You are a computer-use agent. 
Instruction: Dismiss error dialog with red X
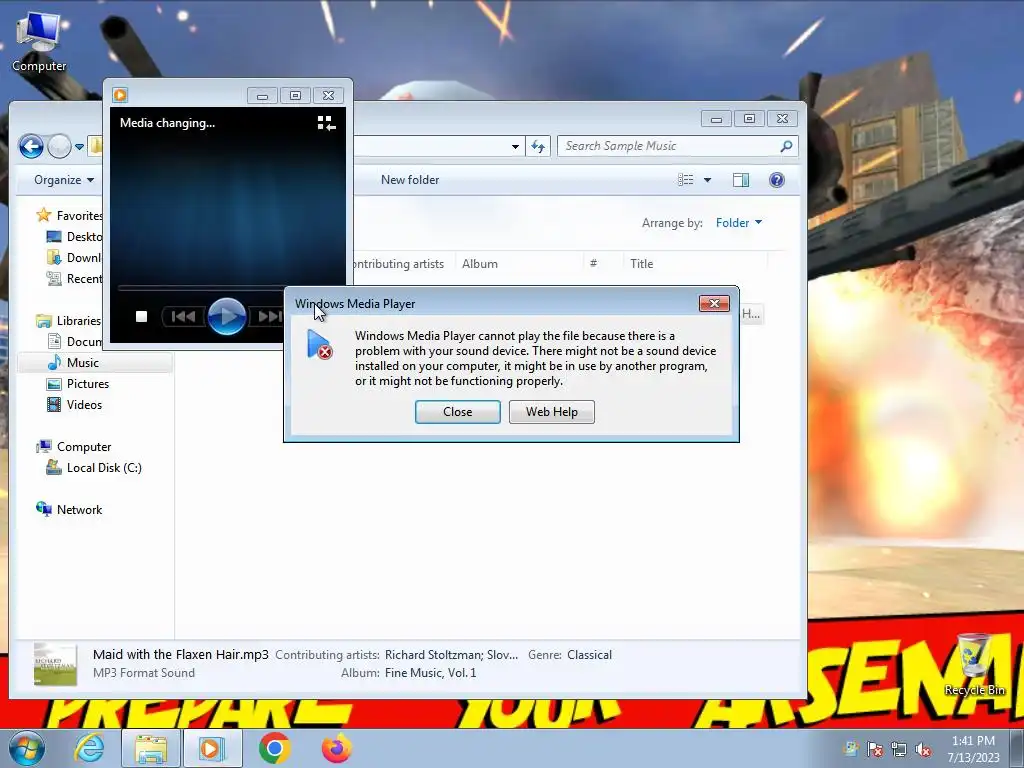[714, 304]
